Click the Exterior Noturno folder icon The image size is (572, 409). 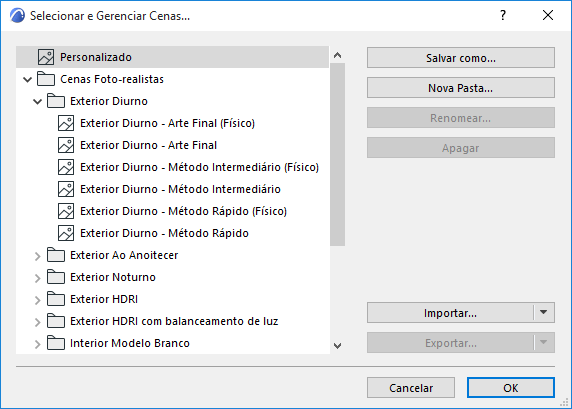tap(56, 277)
